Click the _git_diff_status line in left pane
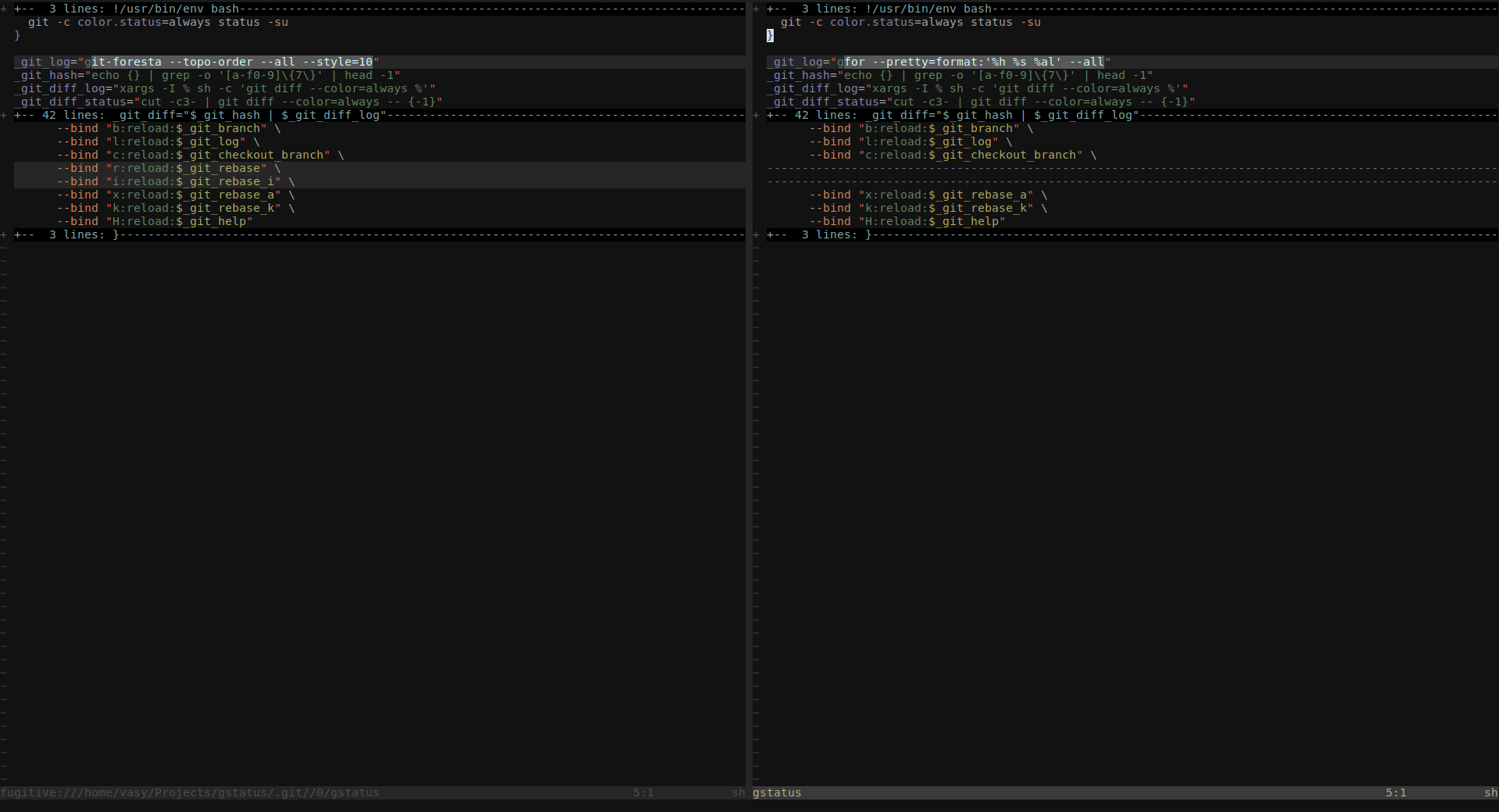Viewport: 1499px width, 812px height. click(228, 102)
